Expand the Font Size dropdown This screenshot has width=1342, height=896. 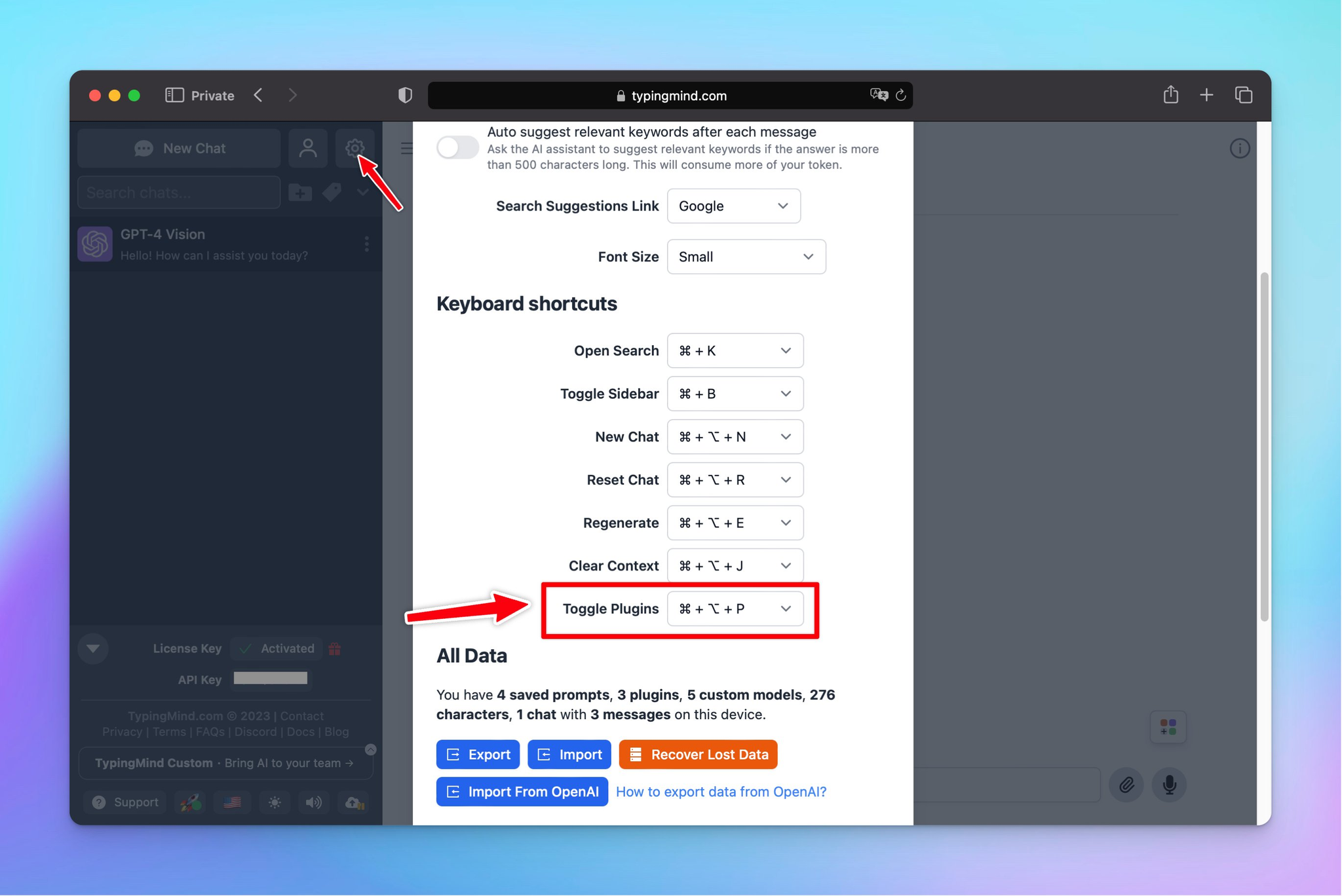pyautogui.click(x=746, y=256)
